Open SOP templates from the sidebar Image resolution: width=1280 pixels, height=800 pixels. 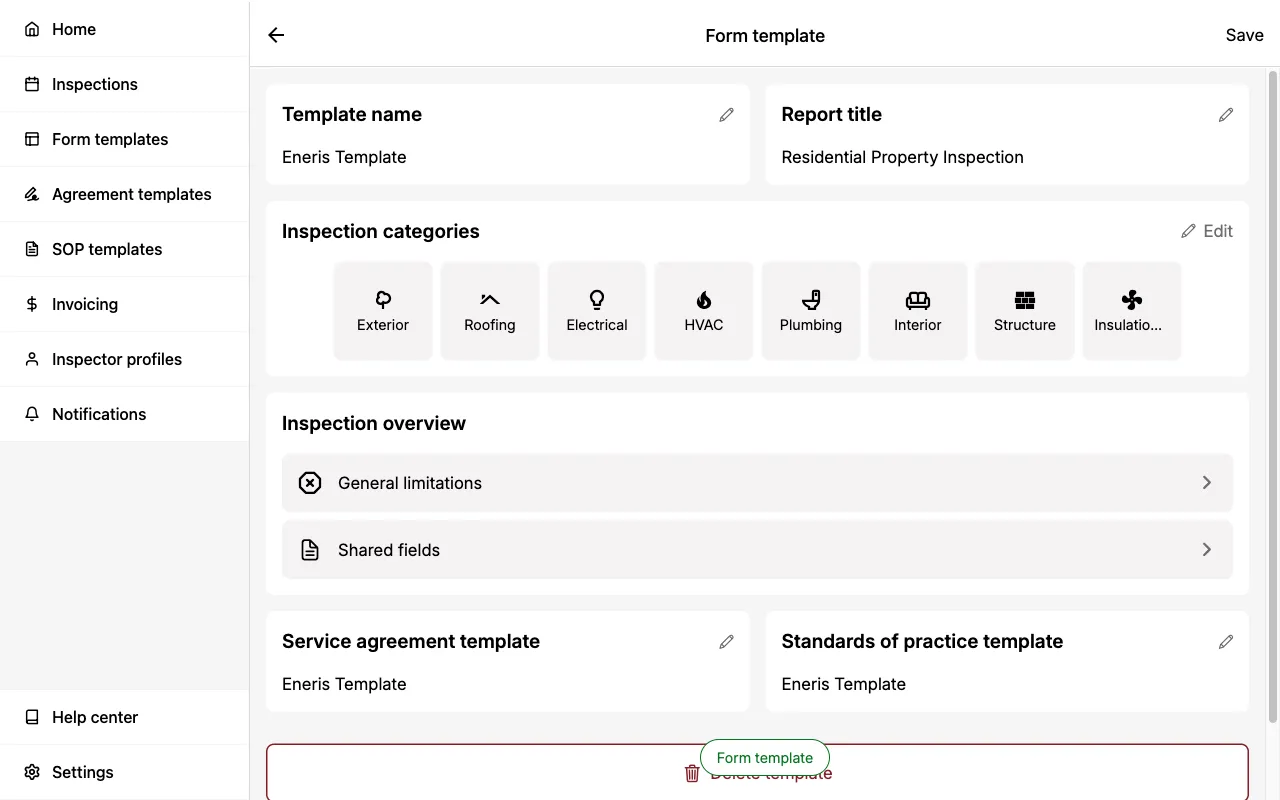pos(107,249)
